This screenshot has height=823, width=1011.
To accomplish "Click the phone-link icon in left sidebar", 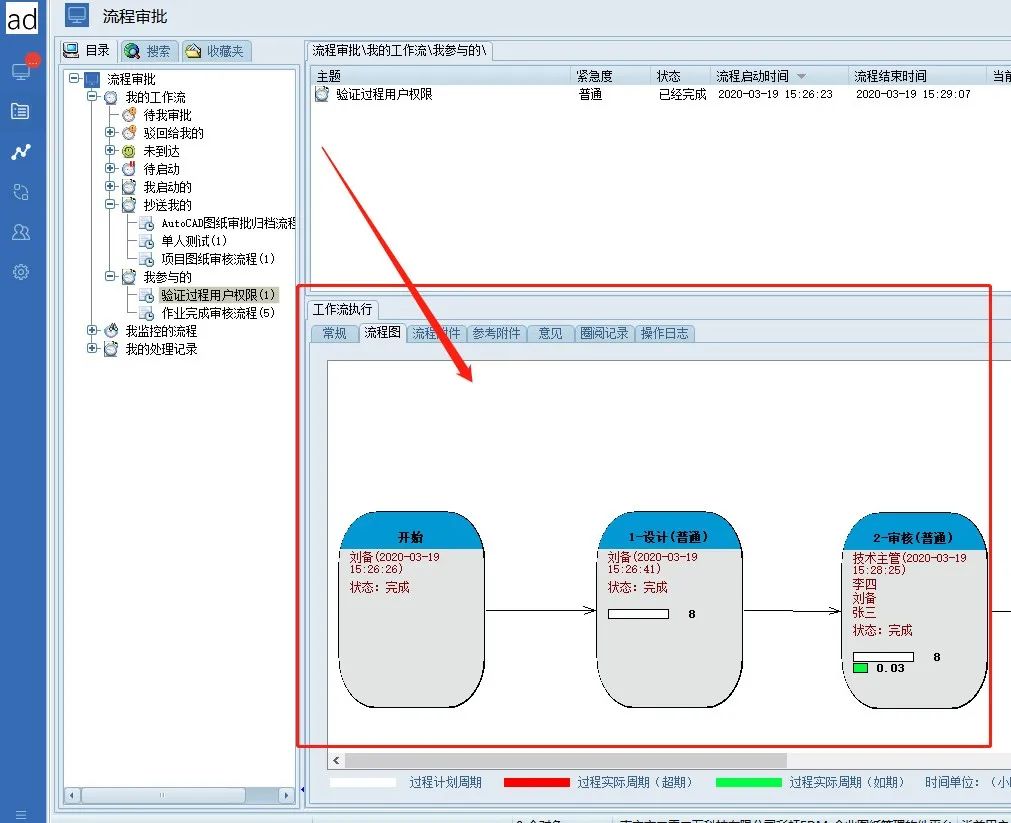I will pyautogui.click(x=21, y=192).
